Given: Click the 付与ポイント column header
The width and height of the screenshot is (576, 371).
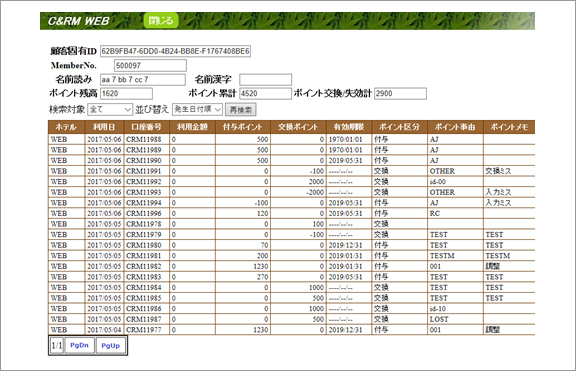Looking at the screenshot, I should point(242,127).
